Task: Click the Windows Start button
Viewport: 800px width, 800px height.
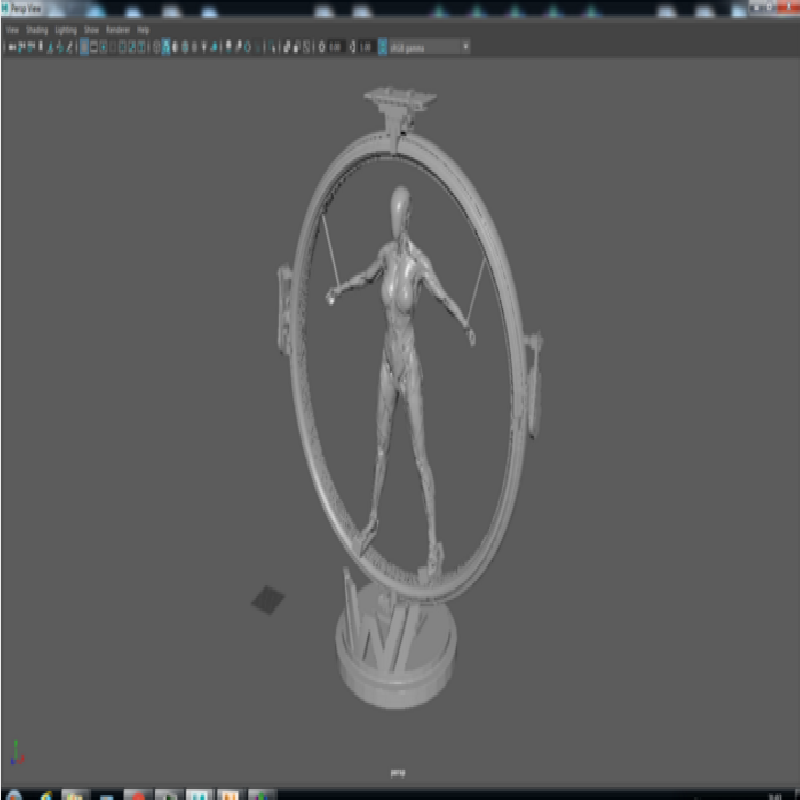Action: 14,794
